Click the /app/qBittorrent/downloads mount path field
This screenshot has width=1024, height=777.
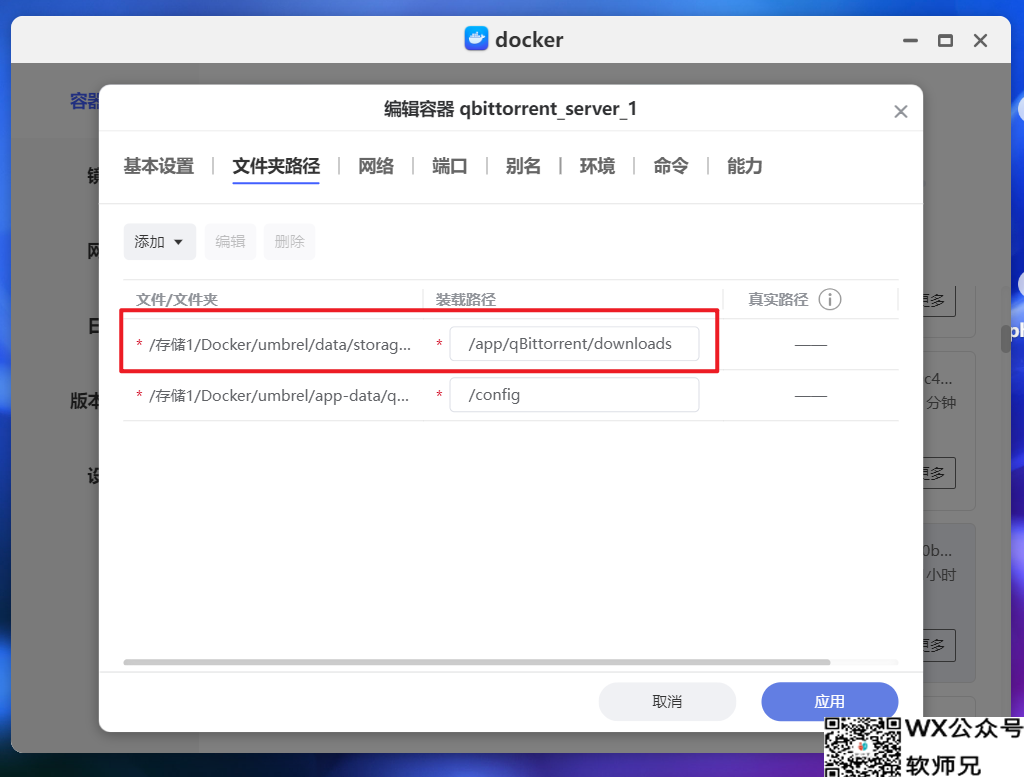pos(574,343)
